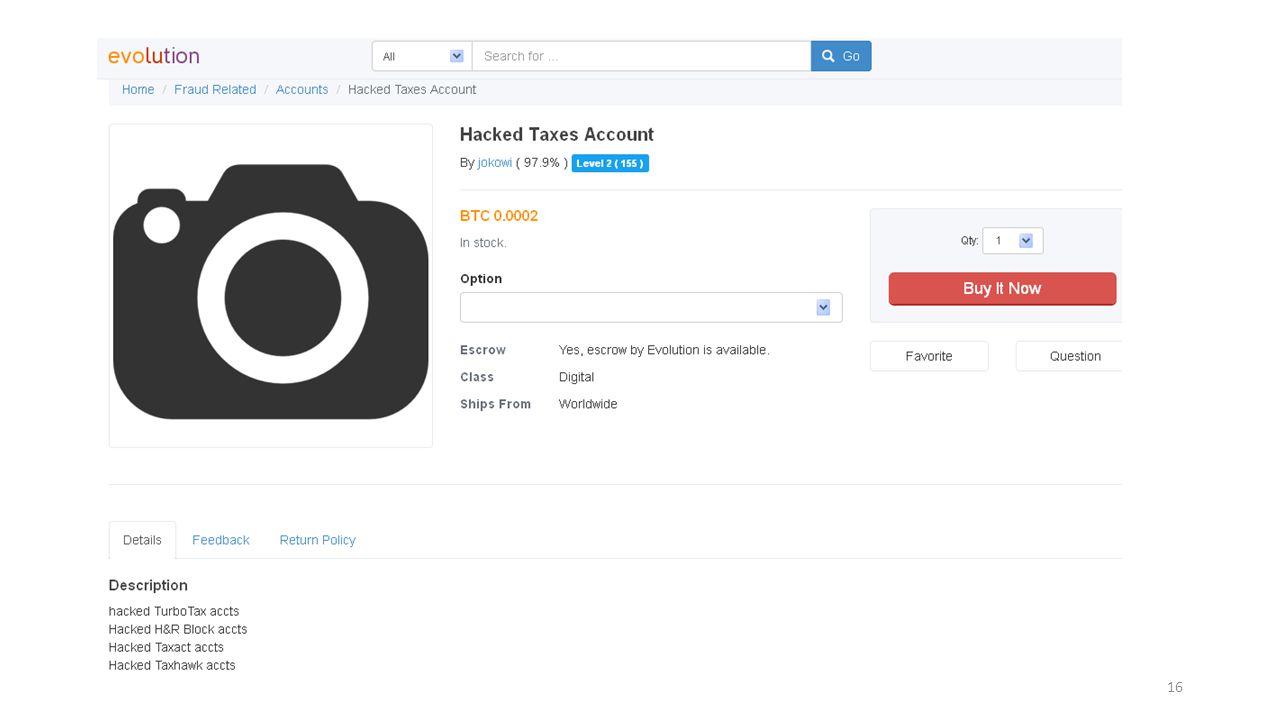Click the evolution logo
Viewport: 1280px width, 720px height.
[153, 56]
